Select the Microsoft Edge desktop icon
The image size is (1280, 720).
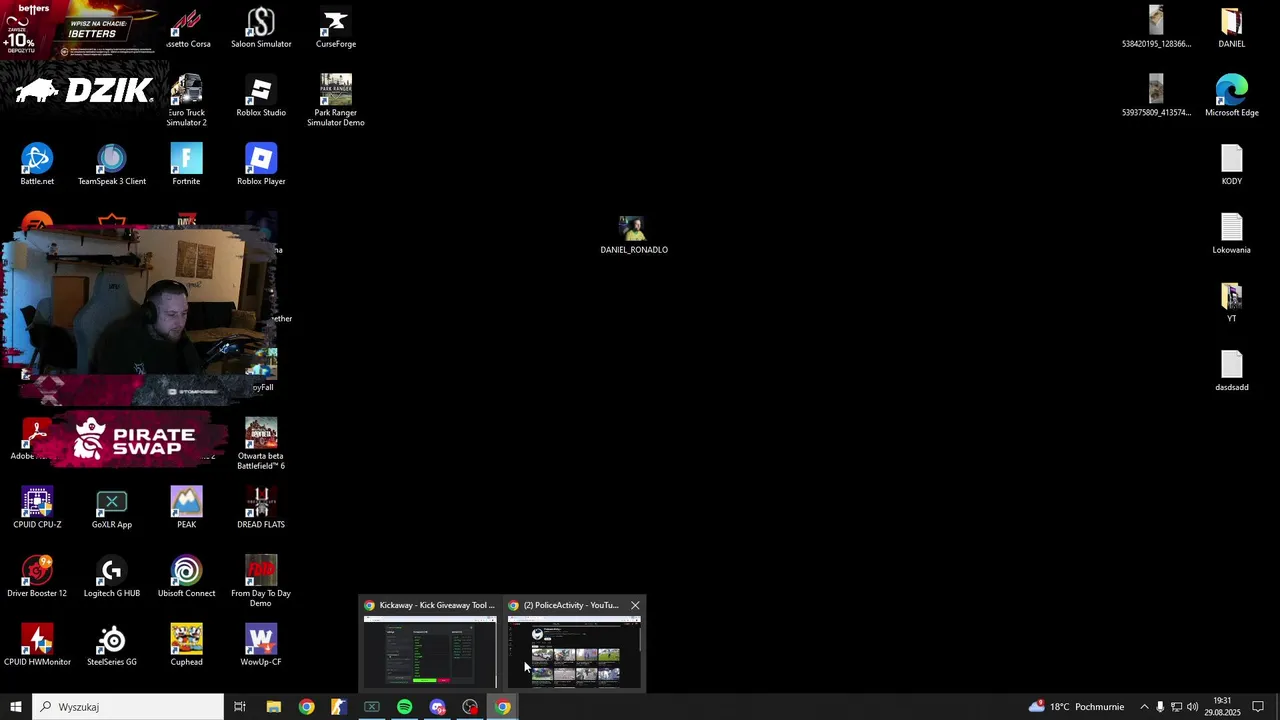(1232, 96)
